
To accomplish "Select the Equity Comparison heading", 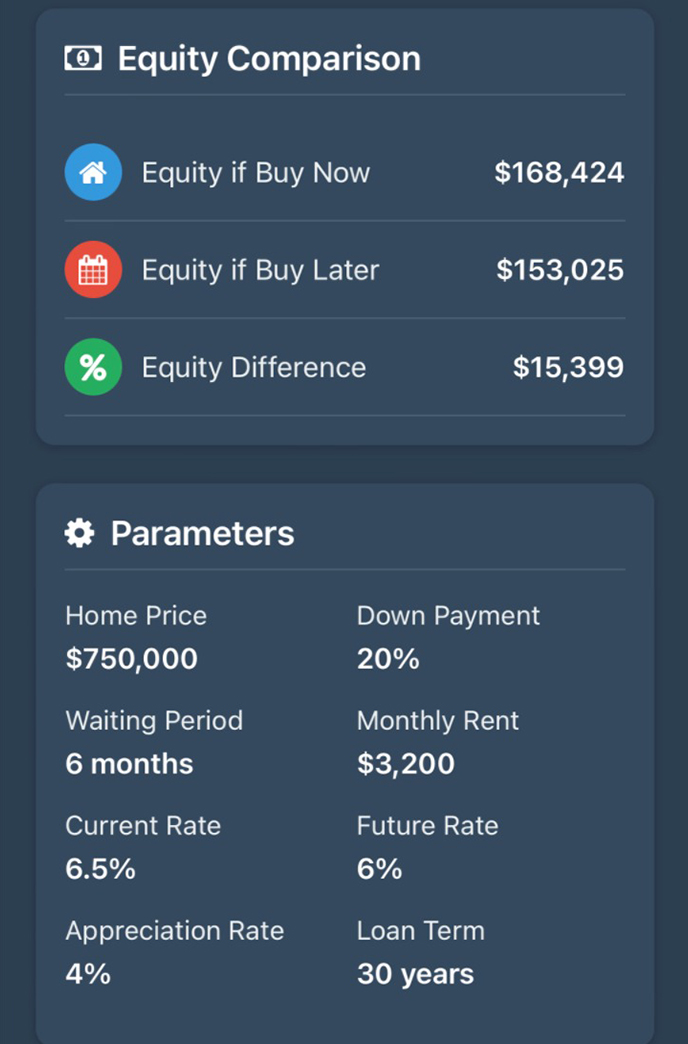I will (269, 59).
